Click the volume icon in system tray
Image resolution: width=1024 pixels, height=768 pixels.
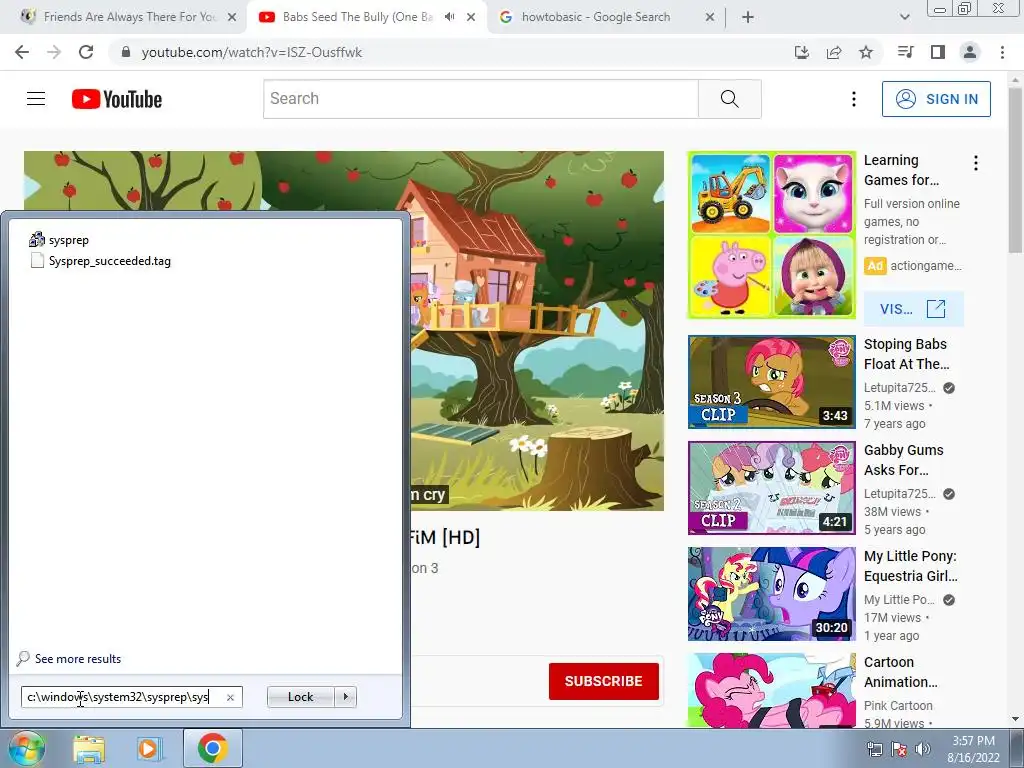[x=923, y=749]
